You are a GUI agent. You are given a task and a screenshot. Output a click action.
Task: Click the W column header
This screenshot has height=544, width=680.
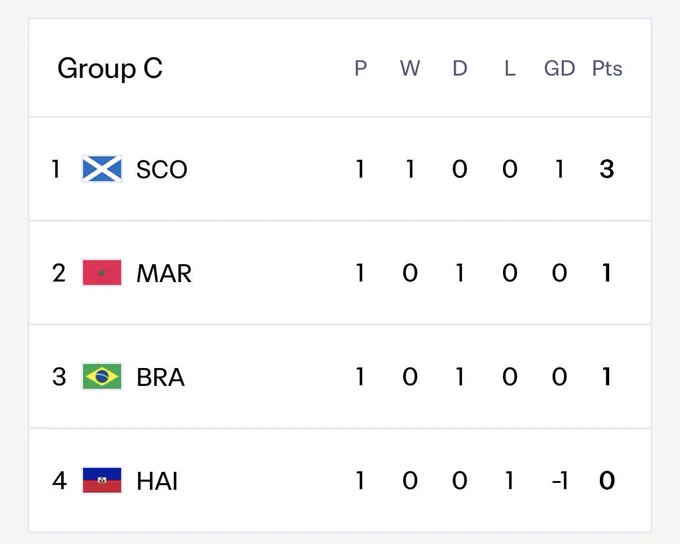[x=410, y=68]
